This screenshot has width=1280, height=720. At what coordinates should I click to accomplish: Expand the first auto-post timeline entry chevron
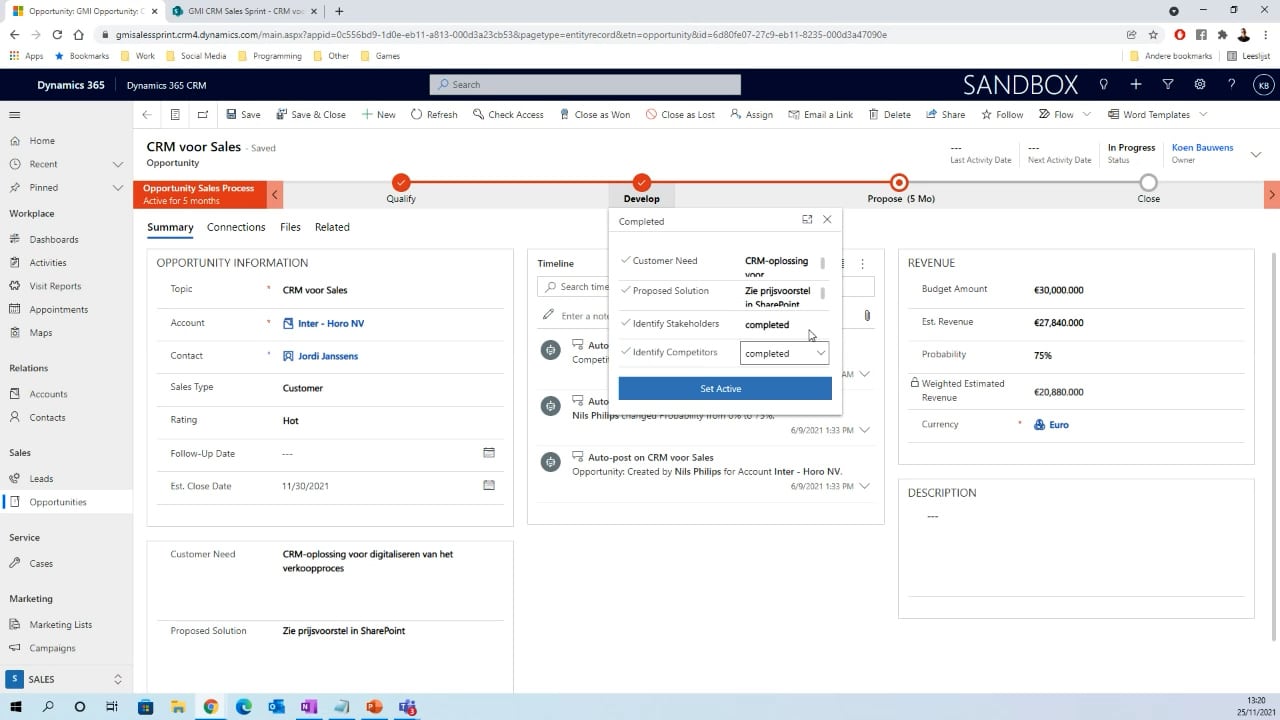tap(865, 374)
